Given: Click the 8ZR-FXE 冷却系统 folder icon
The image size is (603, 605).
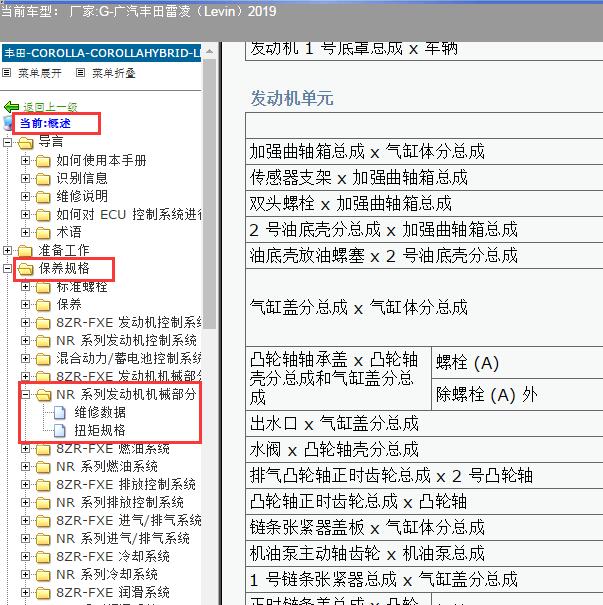Looking at the screenshot, I should click(x=43, y=557).
